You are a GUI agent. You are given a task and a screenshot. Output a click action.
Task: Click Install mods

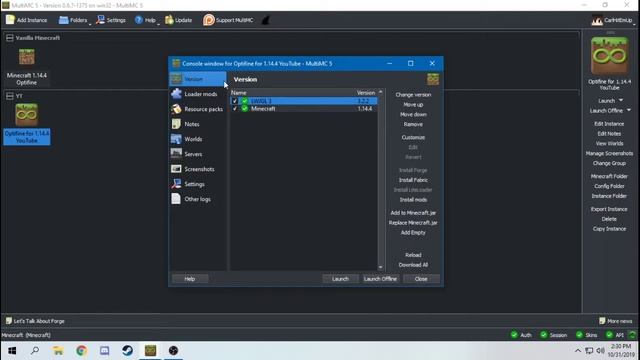[x=413, y=200]
